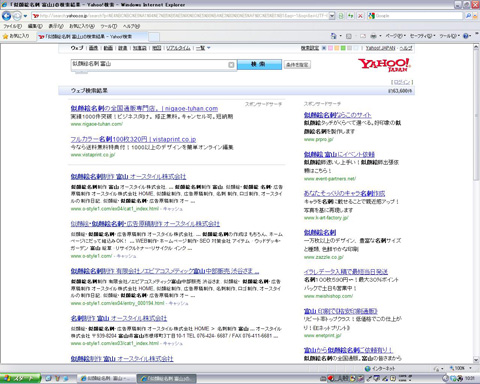Click the Help question mark icon
This screenshot has width=480, height=384.
point(466,36)
